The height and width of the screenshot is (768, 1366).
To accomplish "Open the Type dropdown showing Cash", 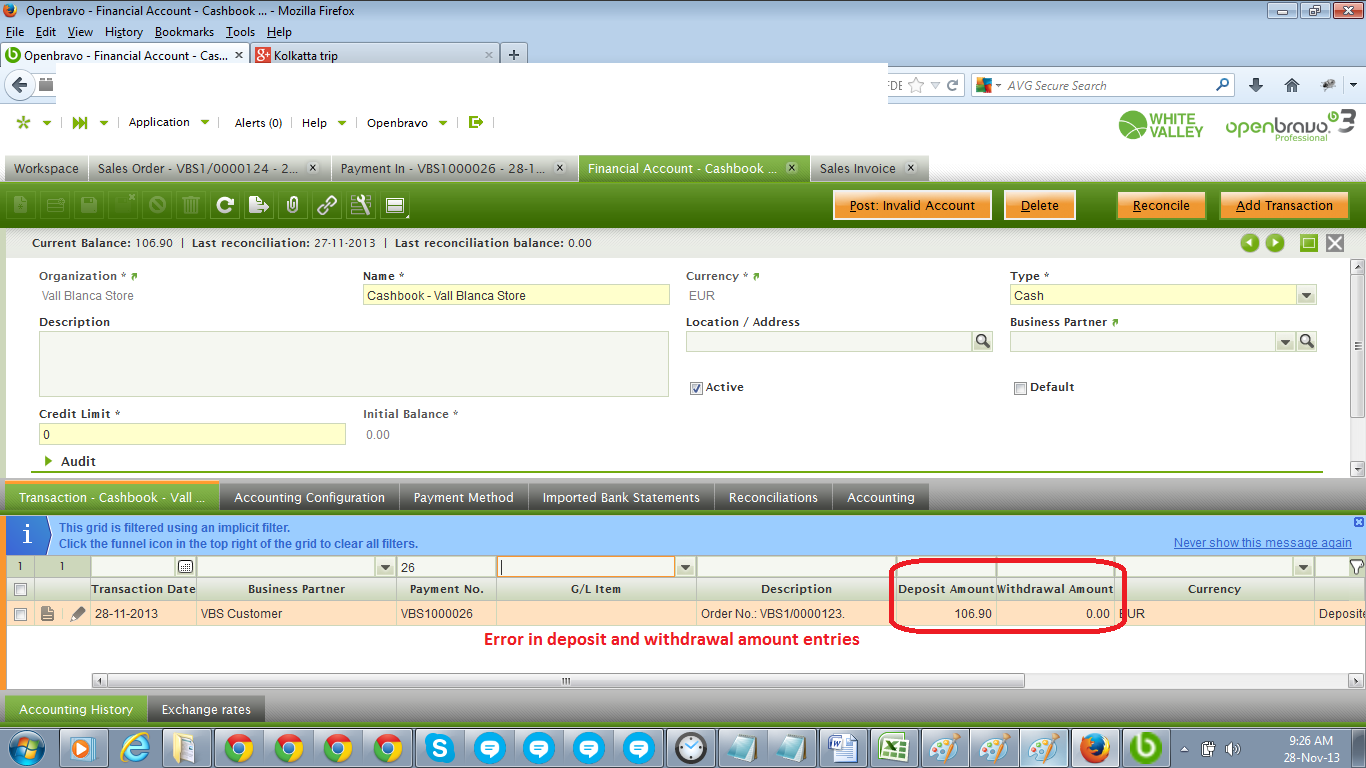I will (x=1306, y=295).
